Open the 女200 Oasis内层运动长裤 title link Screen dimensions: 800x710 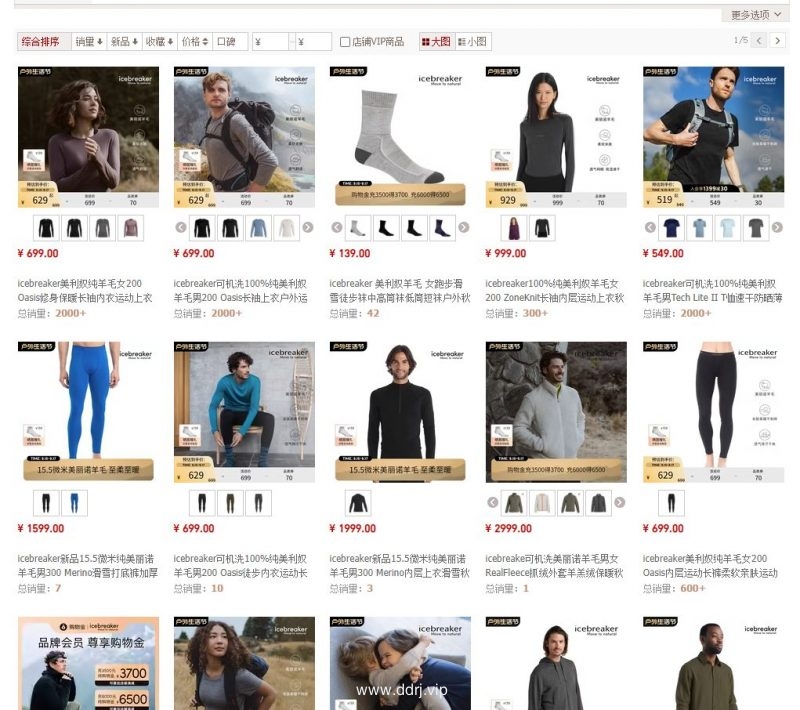710,566
